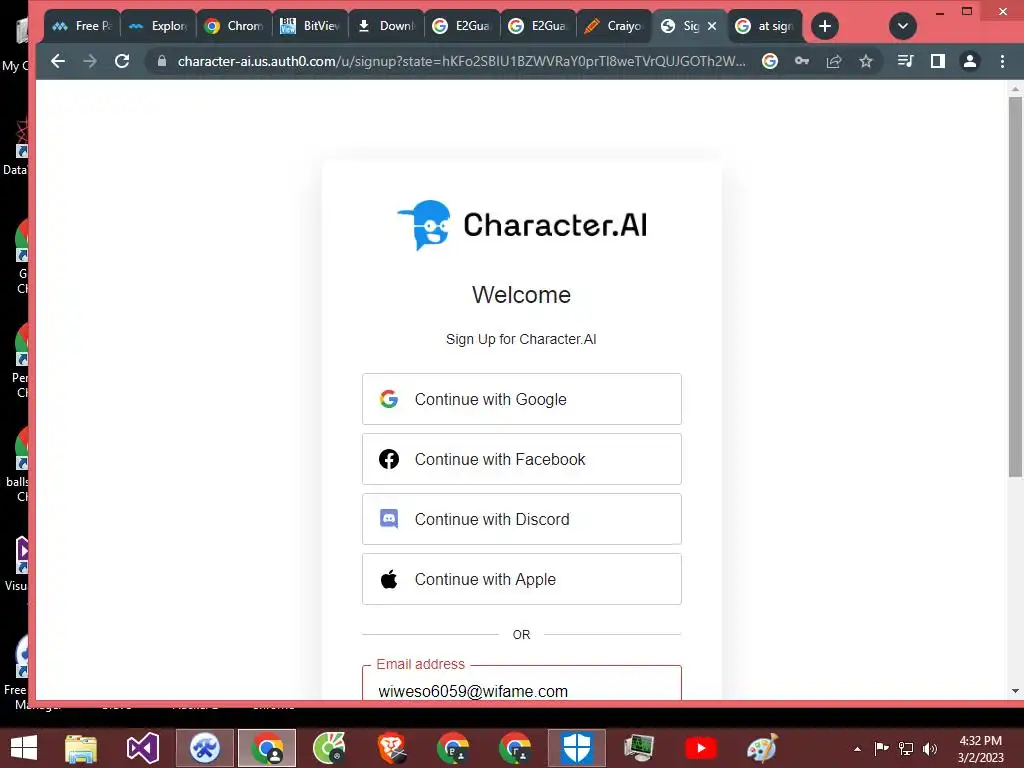
Task: Open Action Center flag icon
Action: coord(882,748)
